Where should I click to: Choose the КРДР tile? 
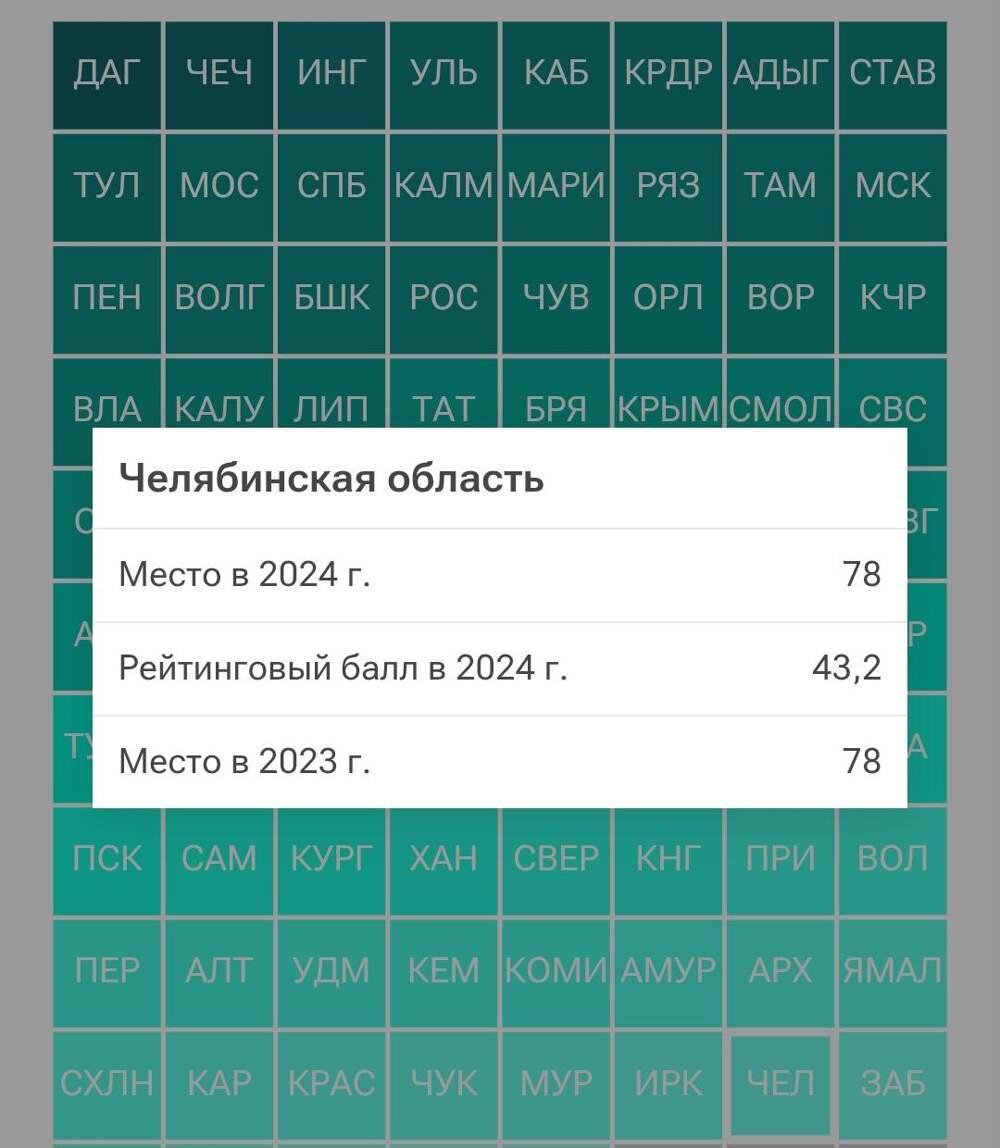tap(668, 74)
